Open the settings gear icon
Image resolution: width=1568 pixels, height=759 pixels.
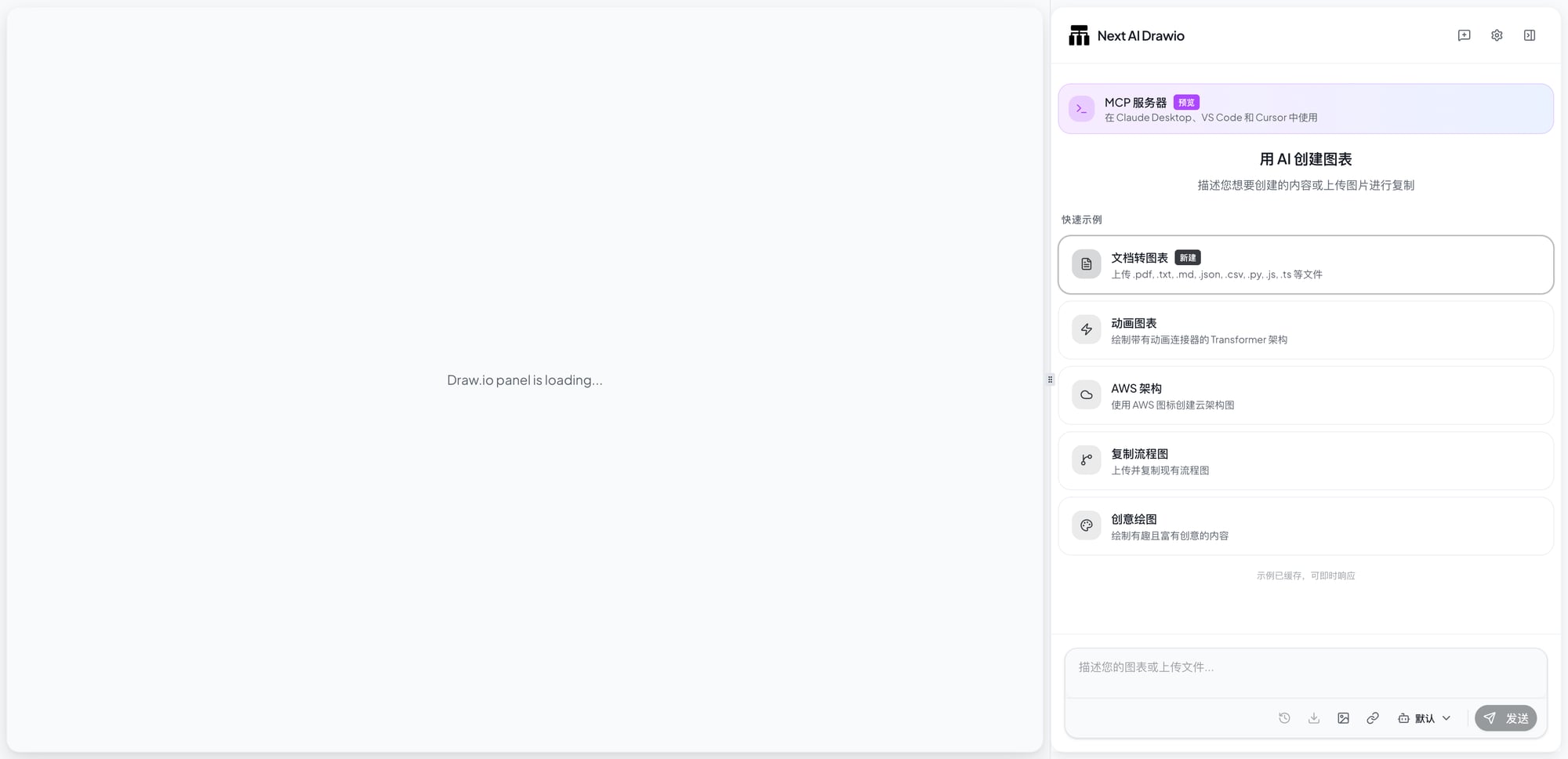coord(1496,34)
